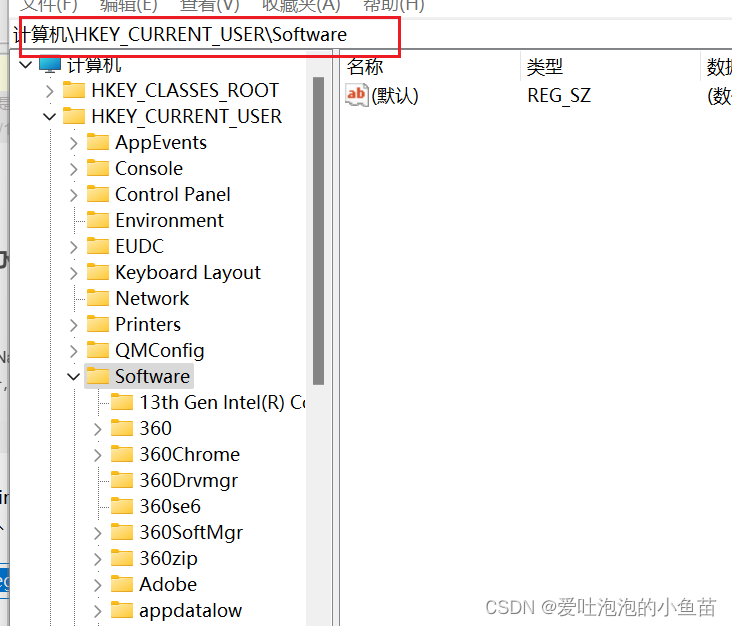Click the 13th Gen Intel(R) folder icon
This screenshot has height=626, width=732.
point(122,402)
